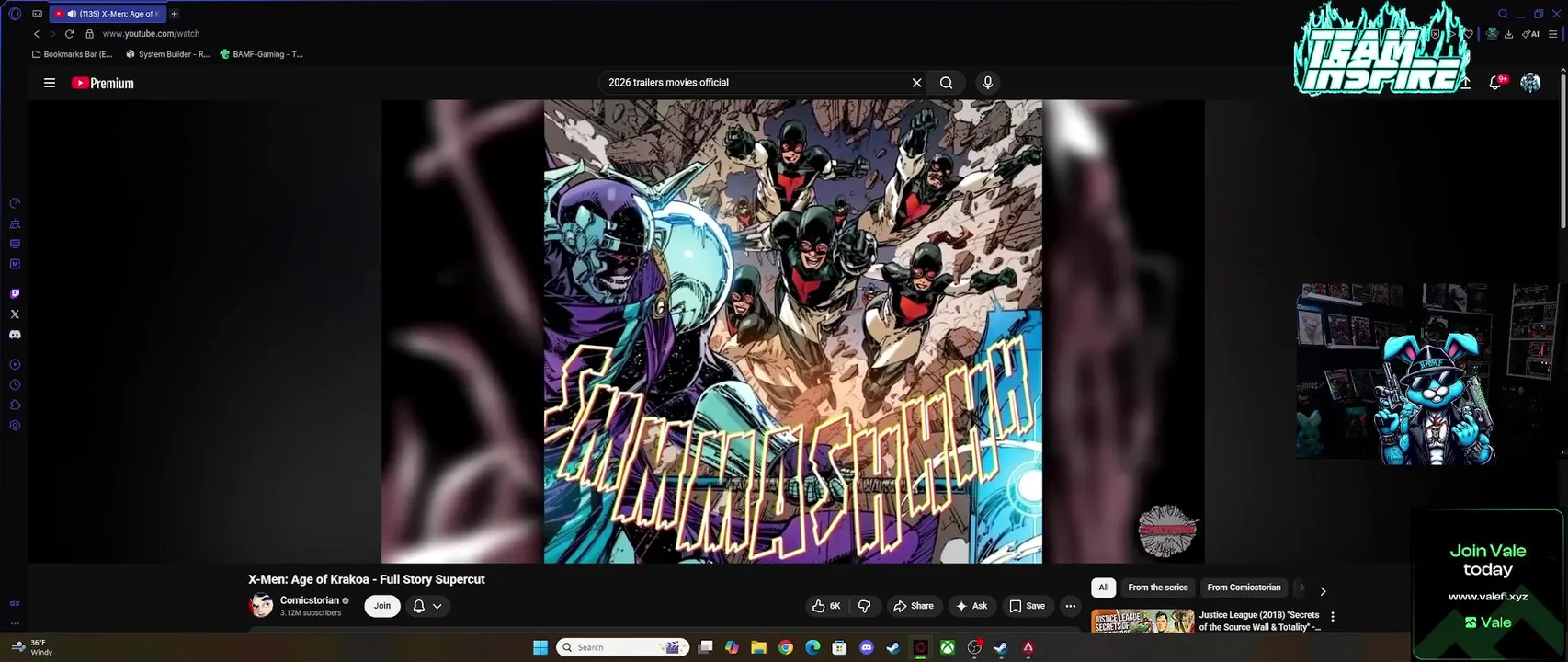Open browser downloads panel
Screen dimensions: 1568x662
[x=1509, y=34]
